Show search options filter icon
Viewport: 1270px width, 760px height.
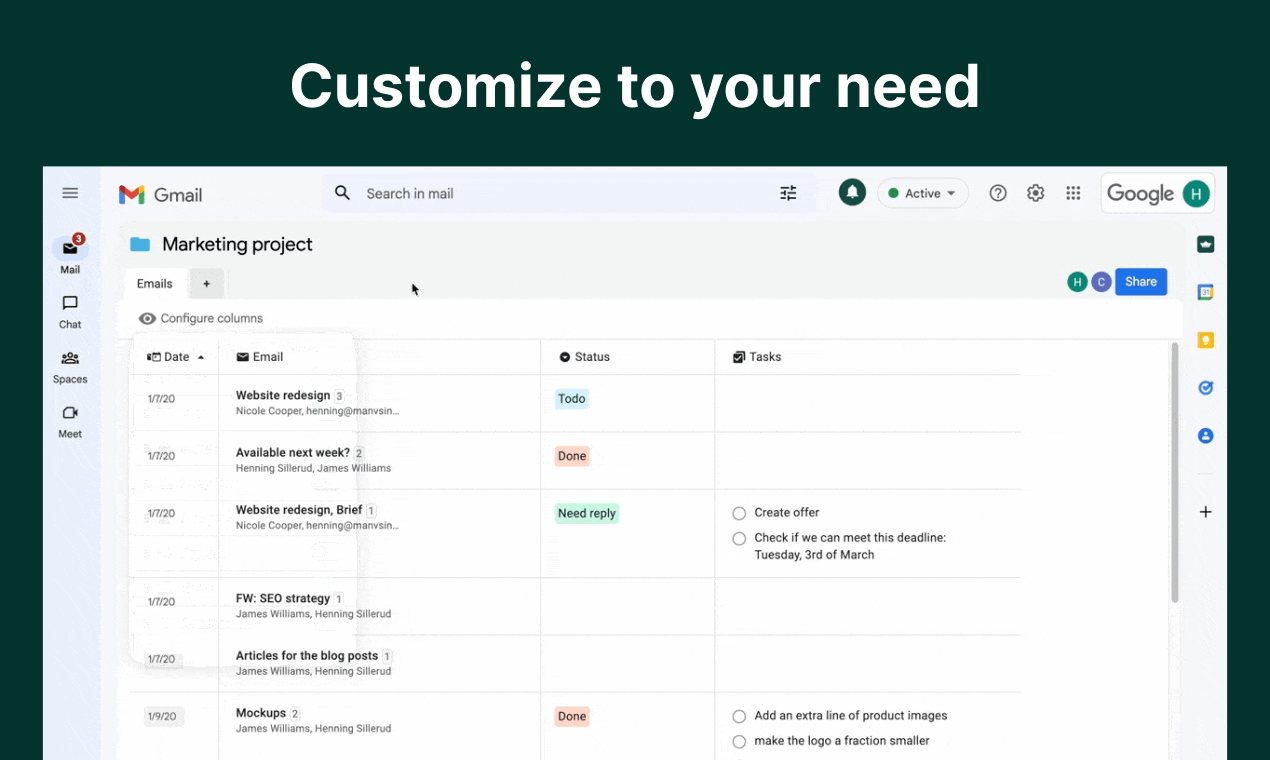[x=788, y=193]
